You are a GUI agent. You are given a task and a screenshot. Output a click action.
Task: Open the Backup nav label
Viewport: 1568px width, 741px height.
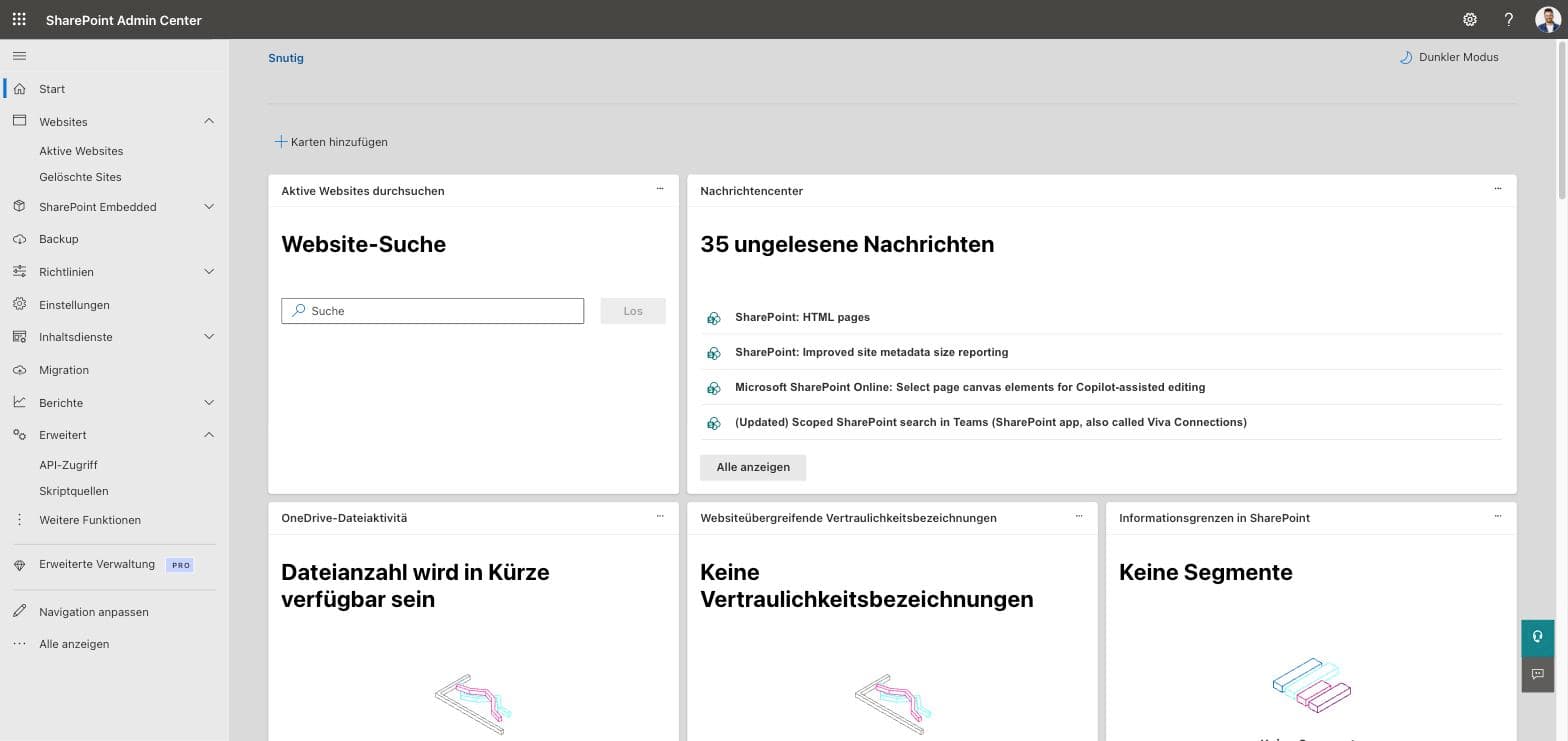click(59, 239)
